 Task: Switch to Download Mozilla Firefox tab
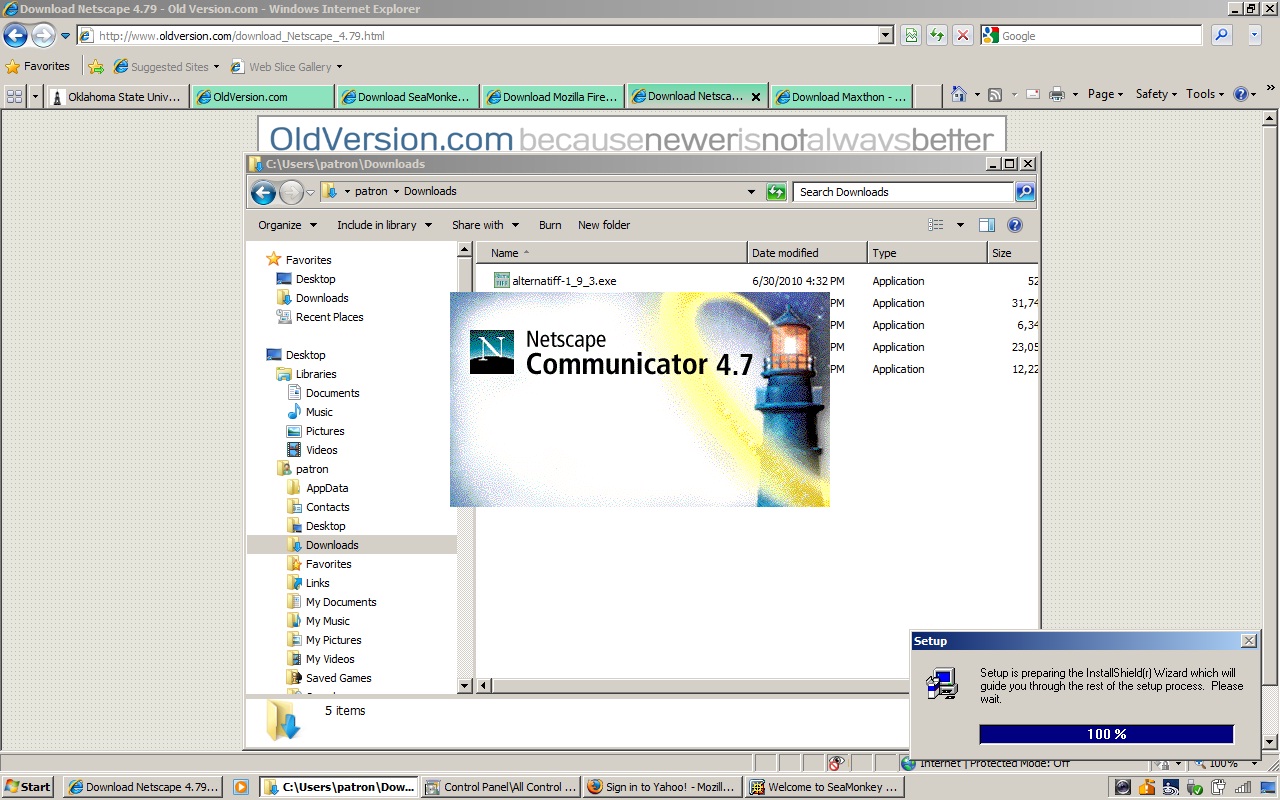tap(552, 97)
